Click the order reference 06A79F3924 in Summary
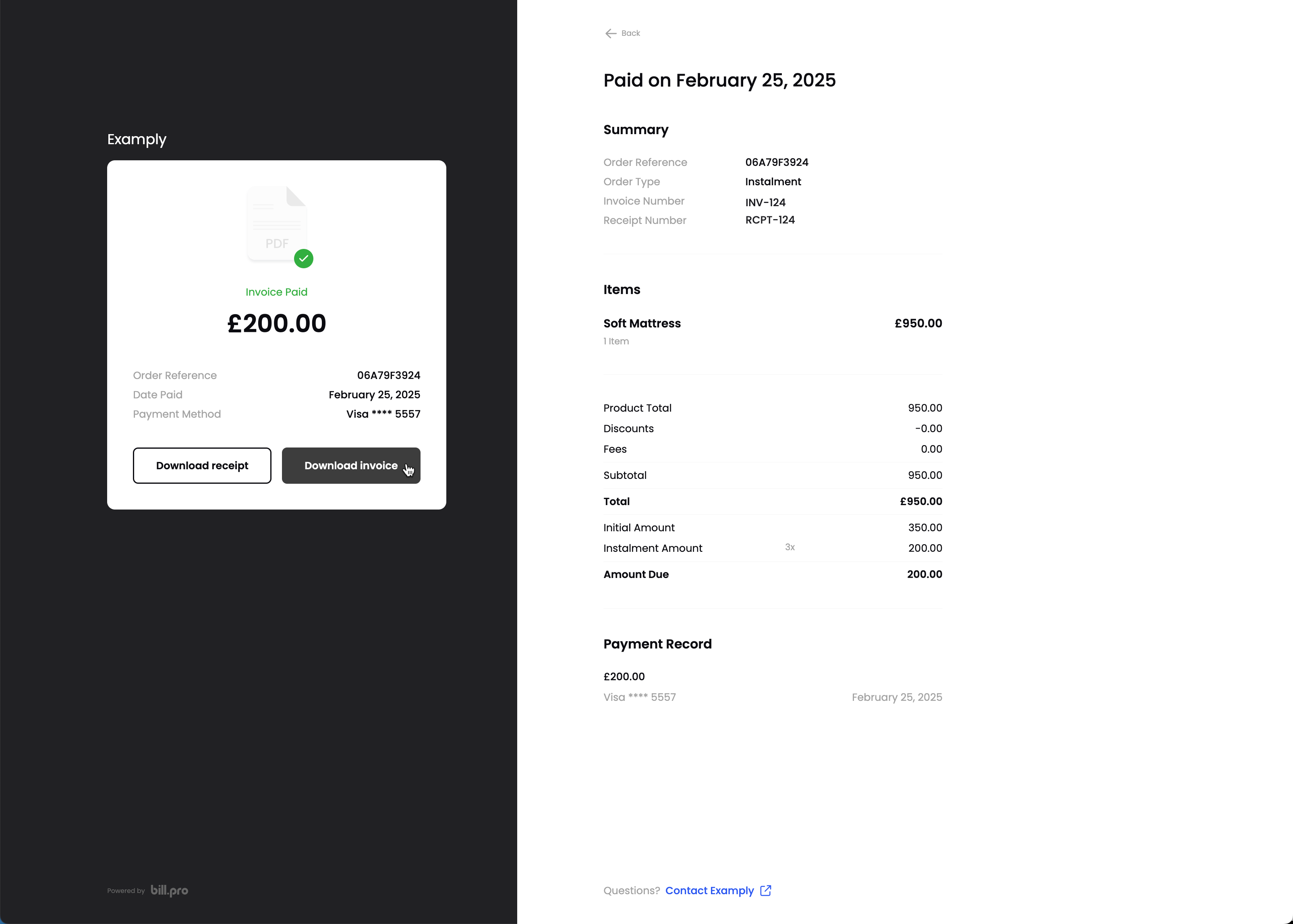Viewport: 1293px width, 924px height. 777,162
